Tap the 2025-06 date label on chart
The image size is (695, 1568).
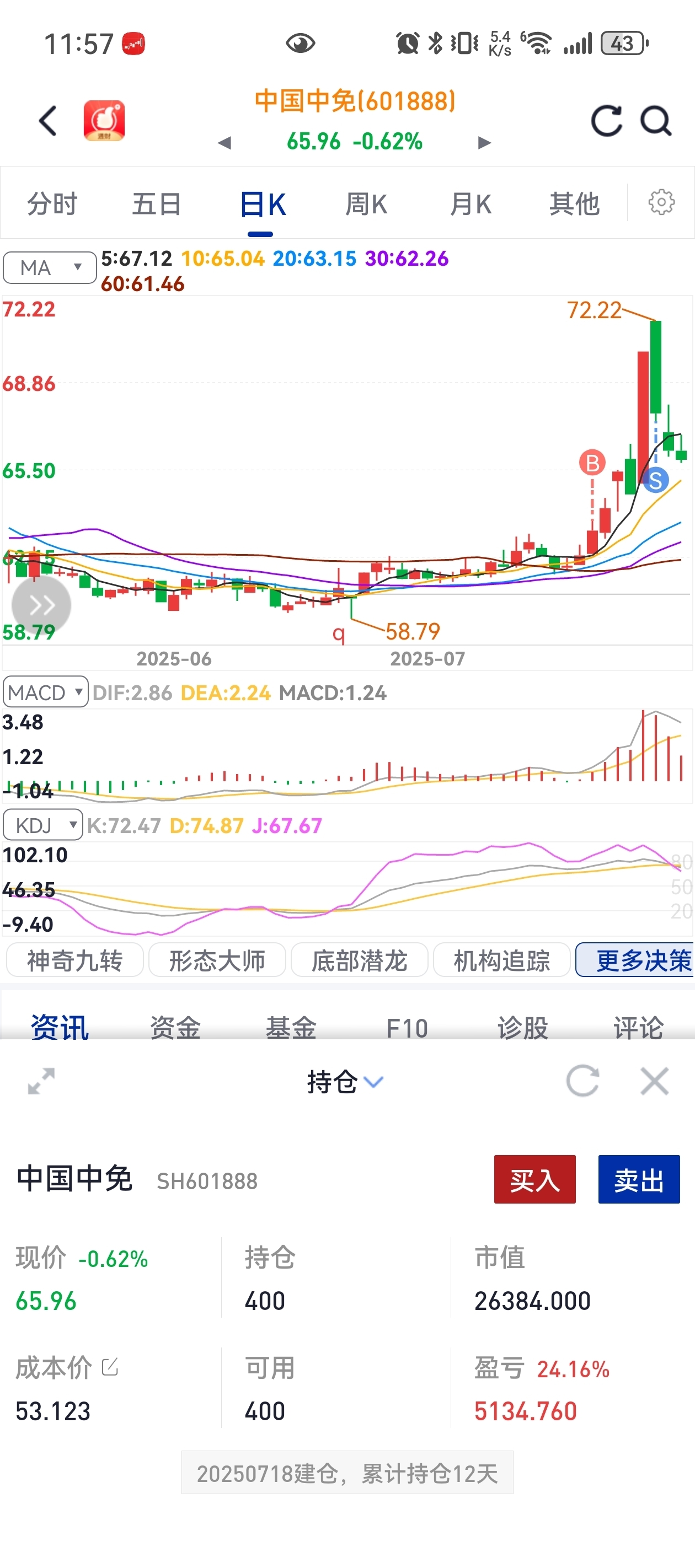click(x=174, y=659)
